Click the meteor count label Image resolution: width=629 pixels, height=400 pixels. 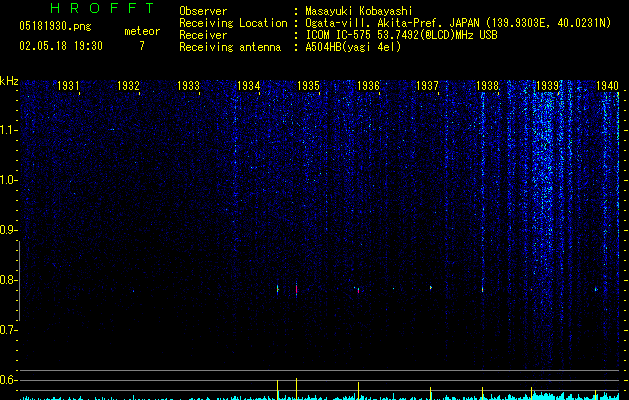142,31
